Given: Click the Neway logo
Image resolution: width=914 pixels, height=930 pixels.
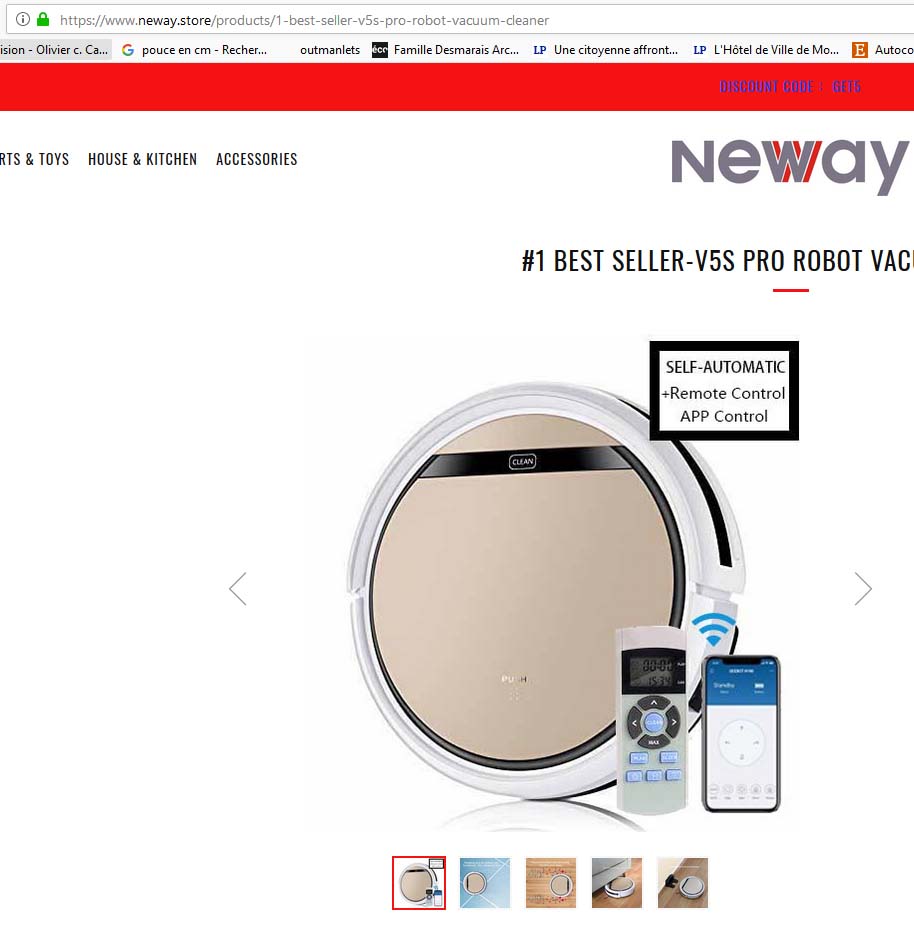Looking at the screenshot, I should click(789, 165).
